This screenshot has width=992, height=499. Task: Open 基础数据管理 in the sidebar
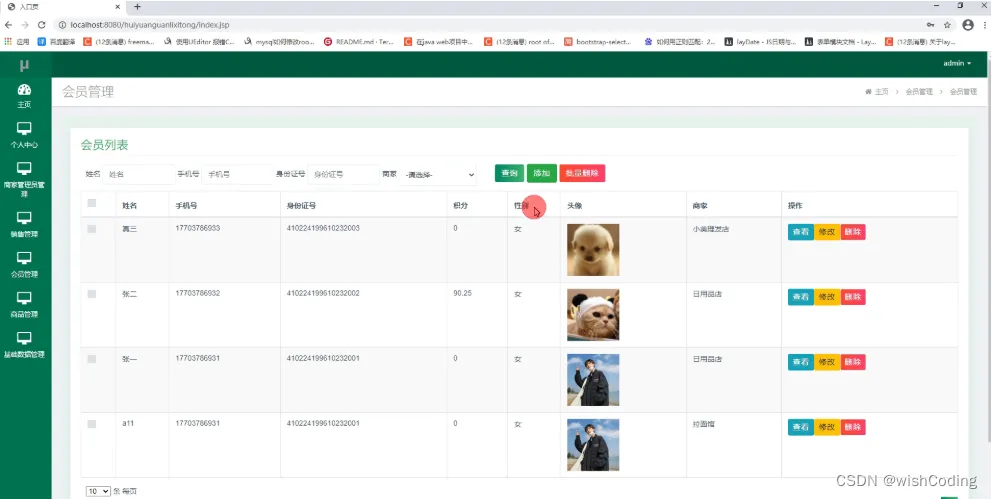click(25, 345)
